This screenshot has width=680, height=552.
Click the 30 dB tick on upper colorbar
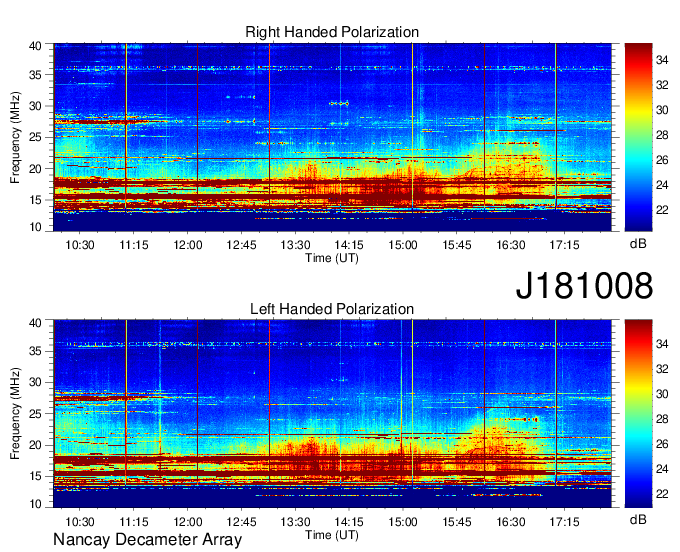662,110
